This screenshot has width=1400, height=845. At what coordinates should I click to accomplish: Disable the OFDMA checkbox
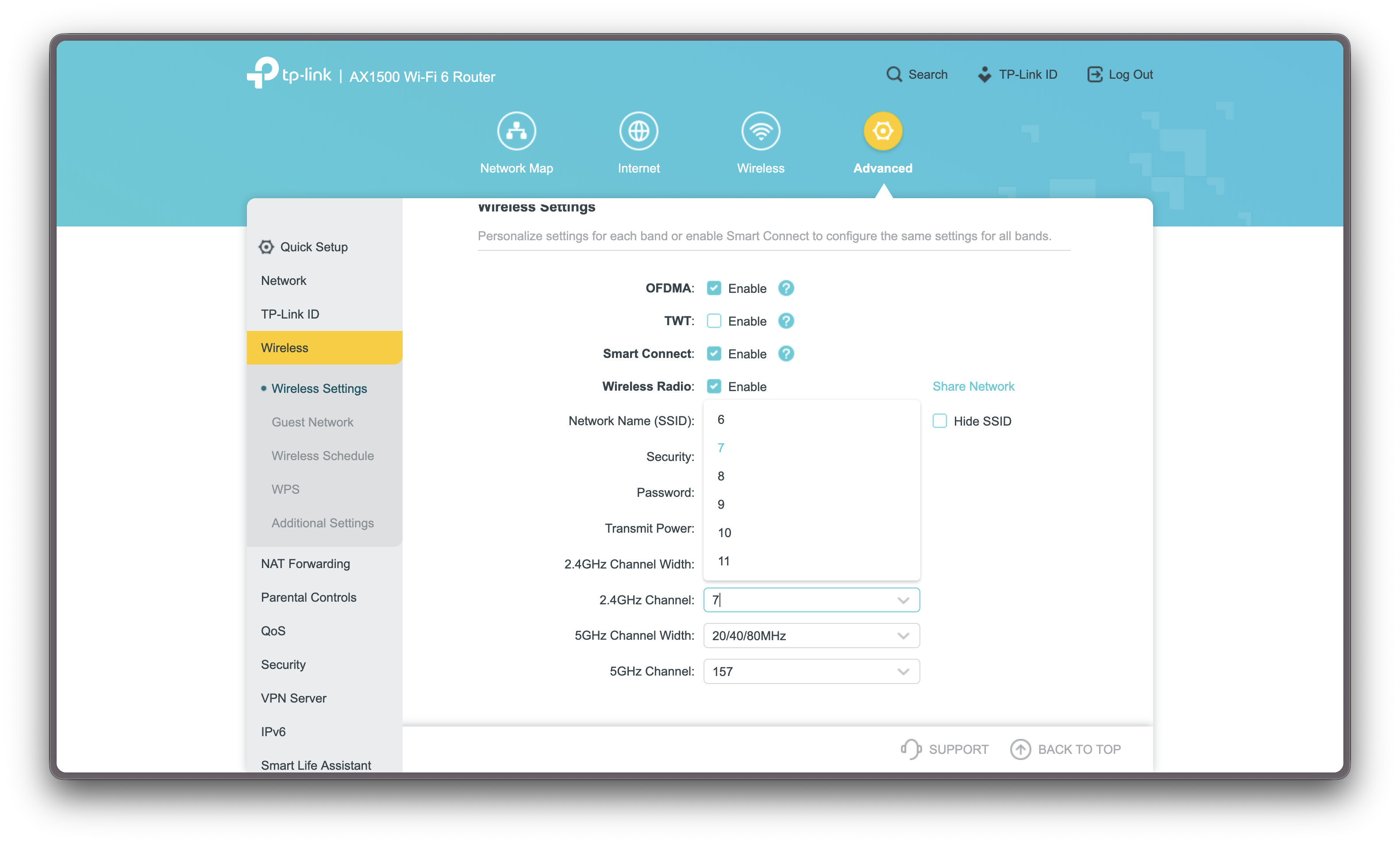point(714,288)
